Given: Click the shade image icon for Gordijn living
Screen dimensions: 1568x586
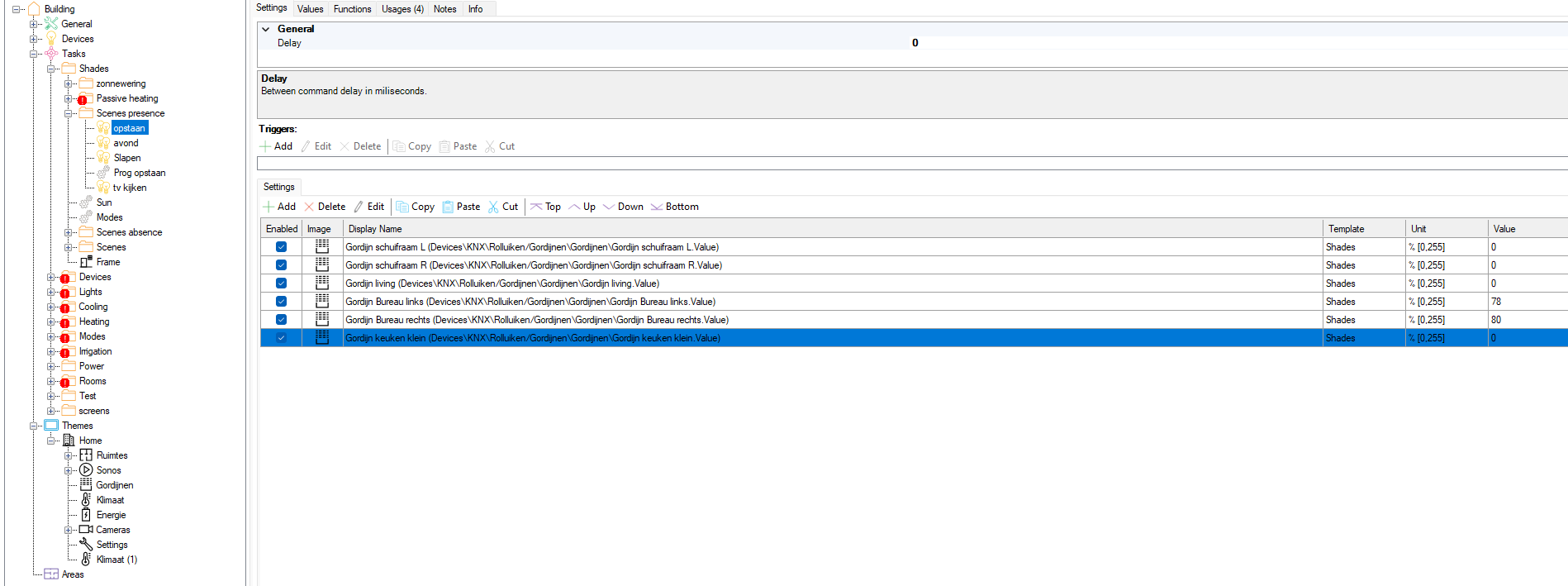Looking at the screenshot, I should 322,283.
